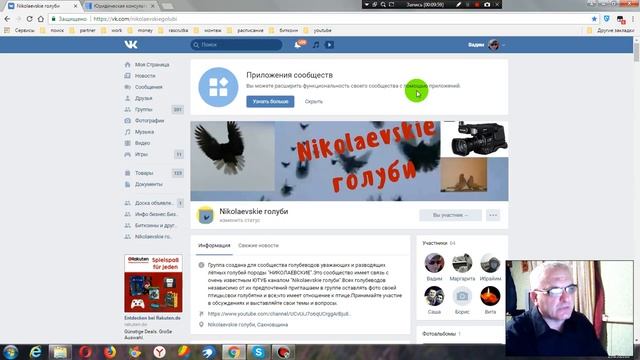Viewport: 640px width, 360px height.
Task: Open Firefox from the taskbar
Action: click(110, 352)
